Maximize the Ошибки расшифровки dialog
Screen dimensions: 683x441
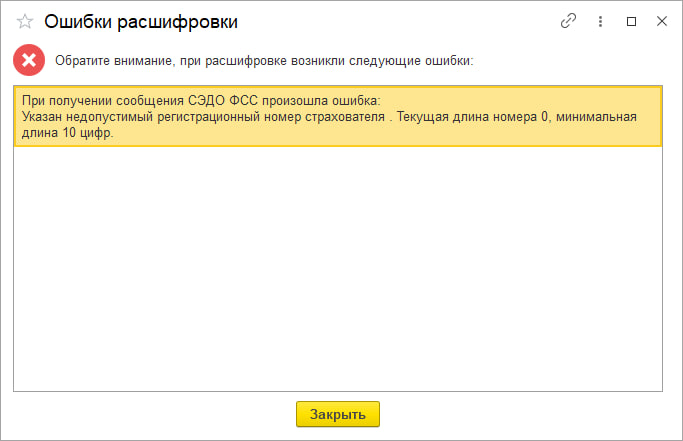coord(631,21)
